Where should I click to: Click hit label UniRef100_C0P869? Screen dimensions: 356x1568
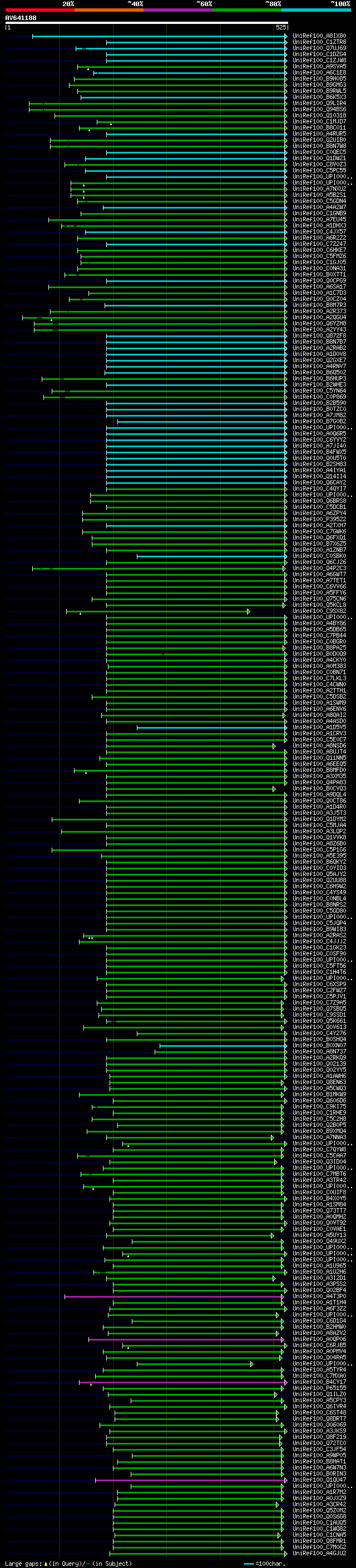(x=319, y=397)
